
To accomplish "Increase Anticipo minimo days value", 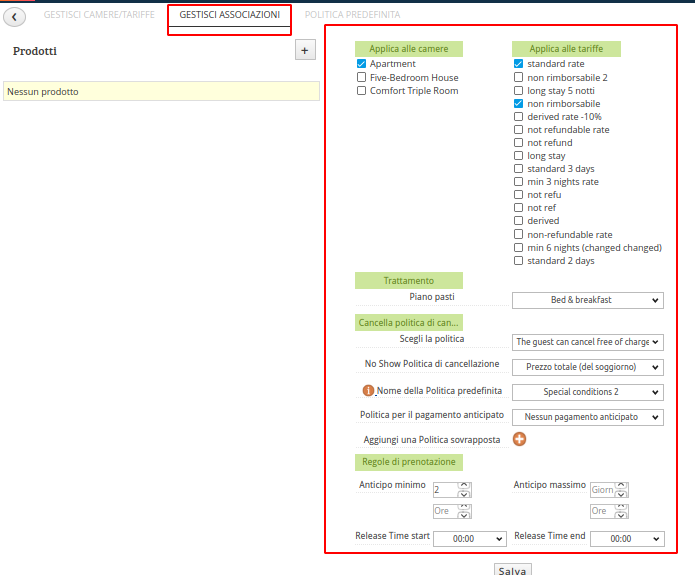I will click(x=464, y=485).
